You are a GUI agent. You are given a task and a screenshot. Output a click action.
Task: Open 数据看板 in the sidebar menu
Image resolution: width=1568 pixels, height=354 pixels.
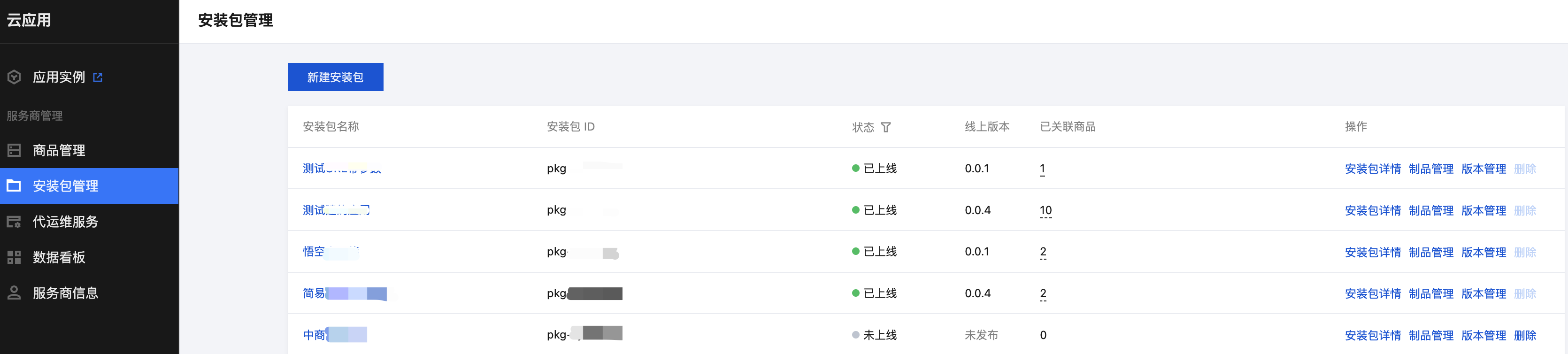coord(58,257)
